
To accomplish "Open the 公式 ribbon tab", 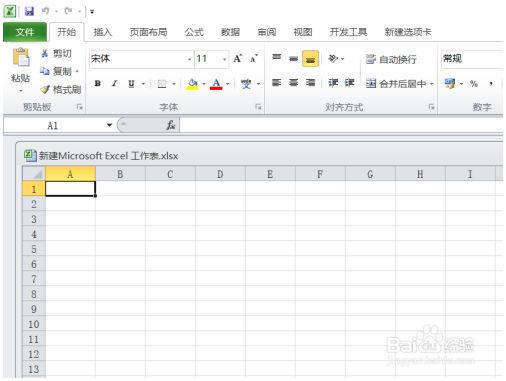I will click(194, 32).
